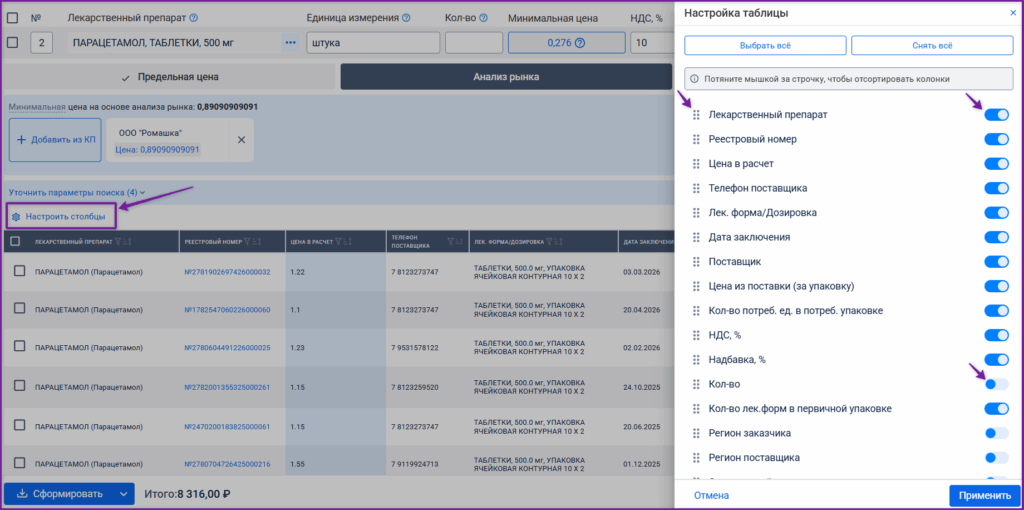Image resolution: width=1024 pixels, height=510 pixels.
Task: Toggle off Кол-во лек.форм в первичной упаковке
Action: click(997, 409)
